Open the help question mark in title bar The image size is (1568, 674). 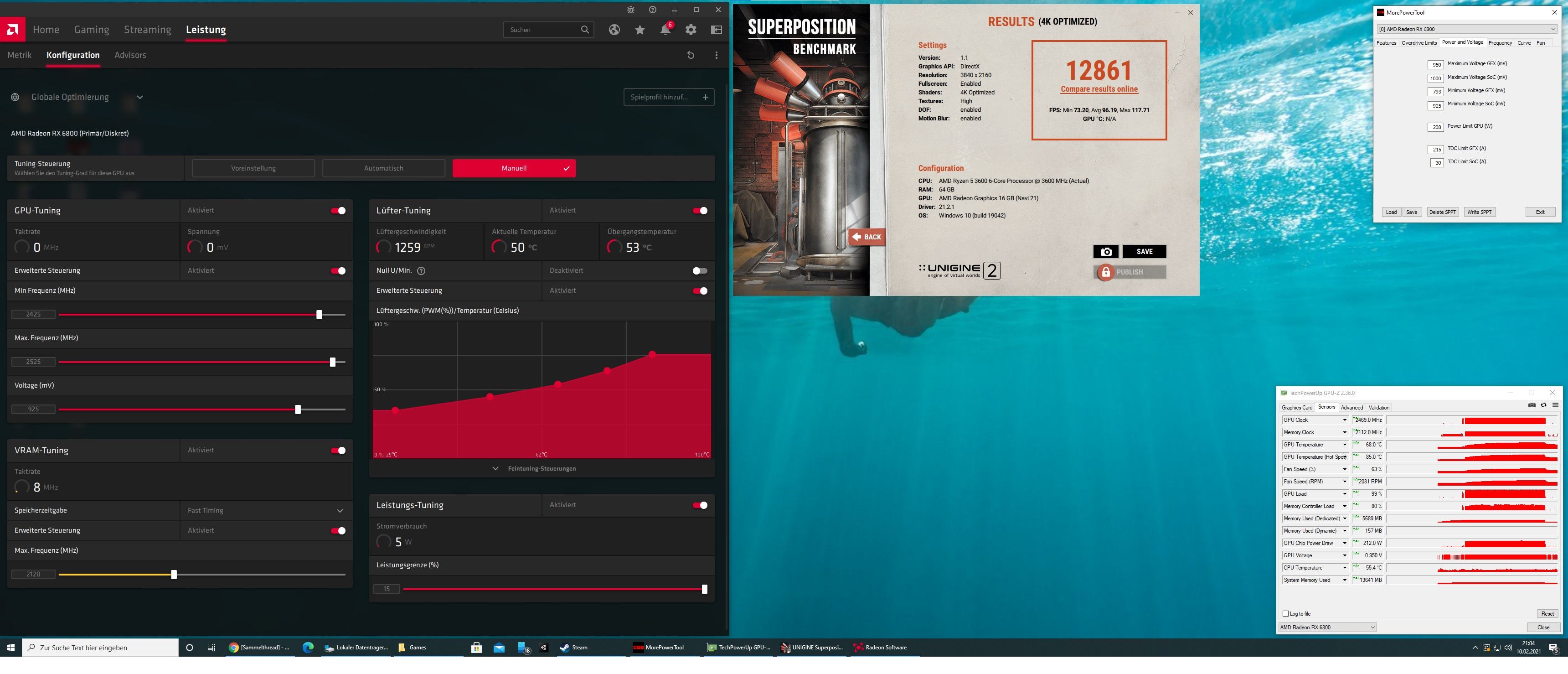click(x=653, y=10)
